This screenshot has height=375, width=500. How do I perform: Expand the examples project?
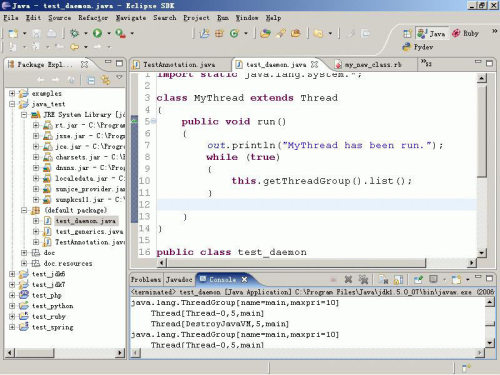(12, 93)
